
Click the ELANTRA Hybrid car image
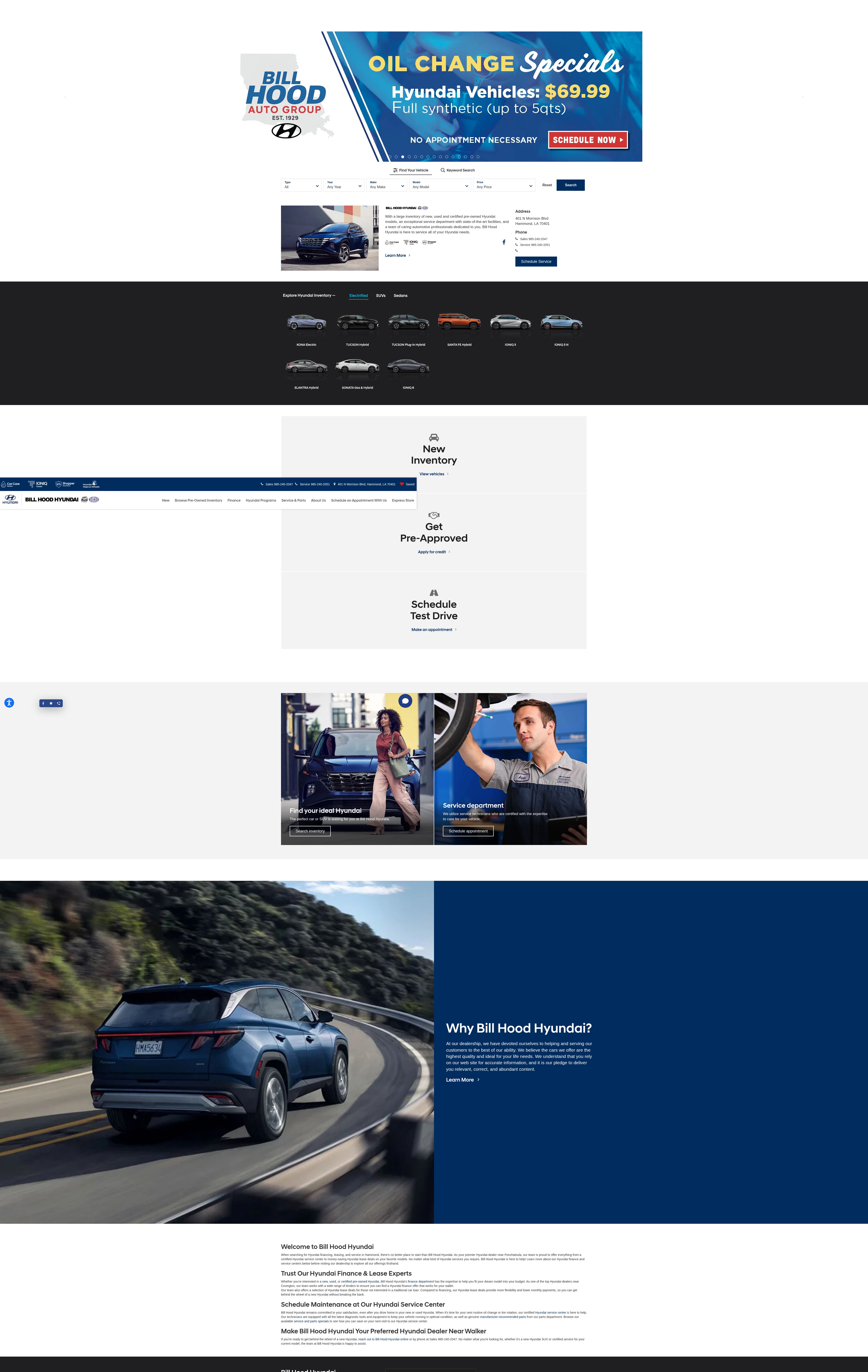306,366
